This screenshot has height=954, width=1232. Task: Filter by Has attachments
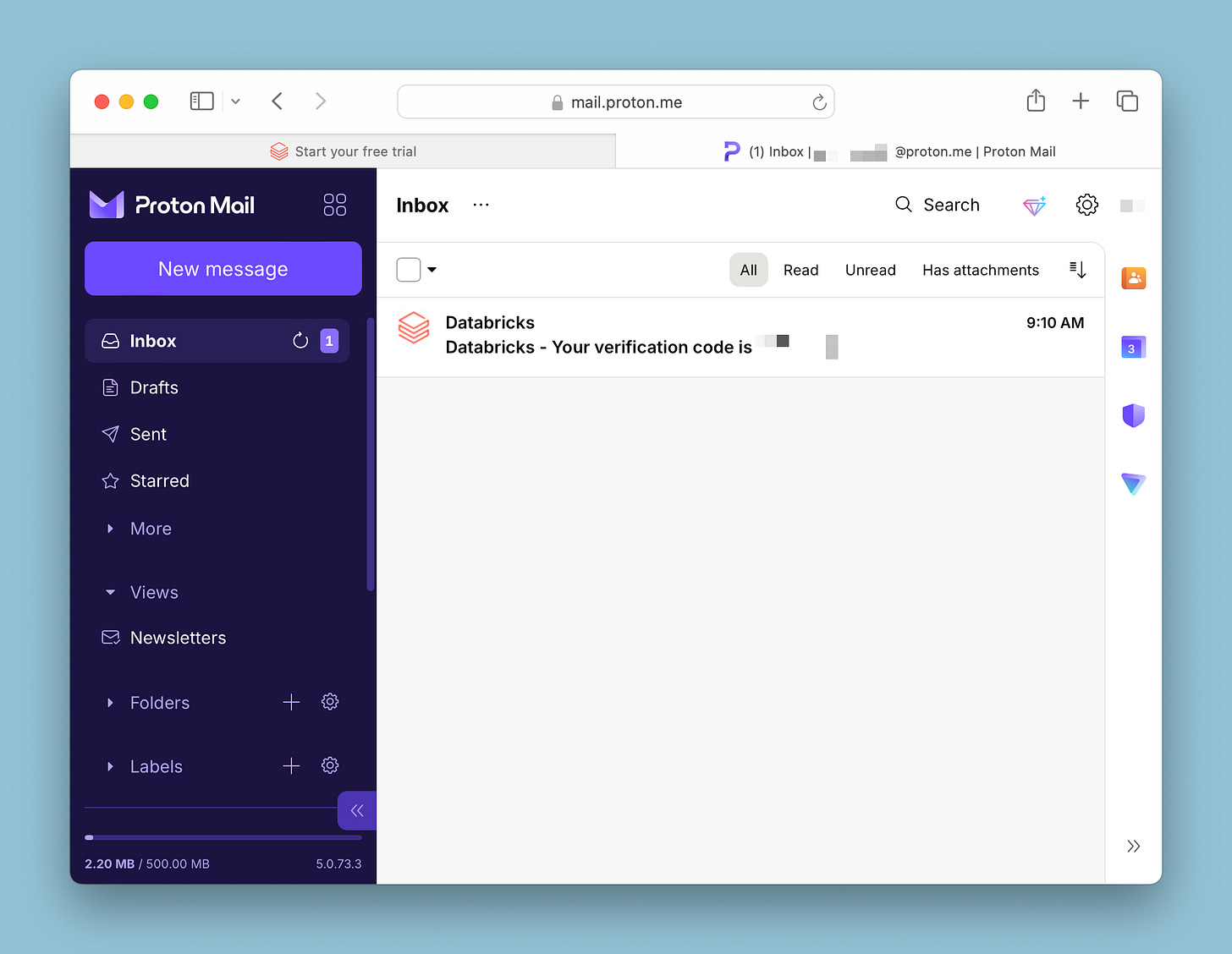click(981, 270)
